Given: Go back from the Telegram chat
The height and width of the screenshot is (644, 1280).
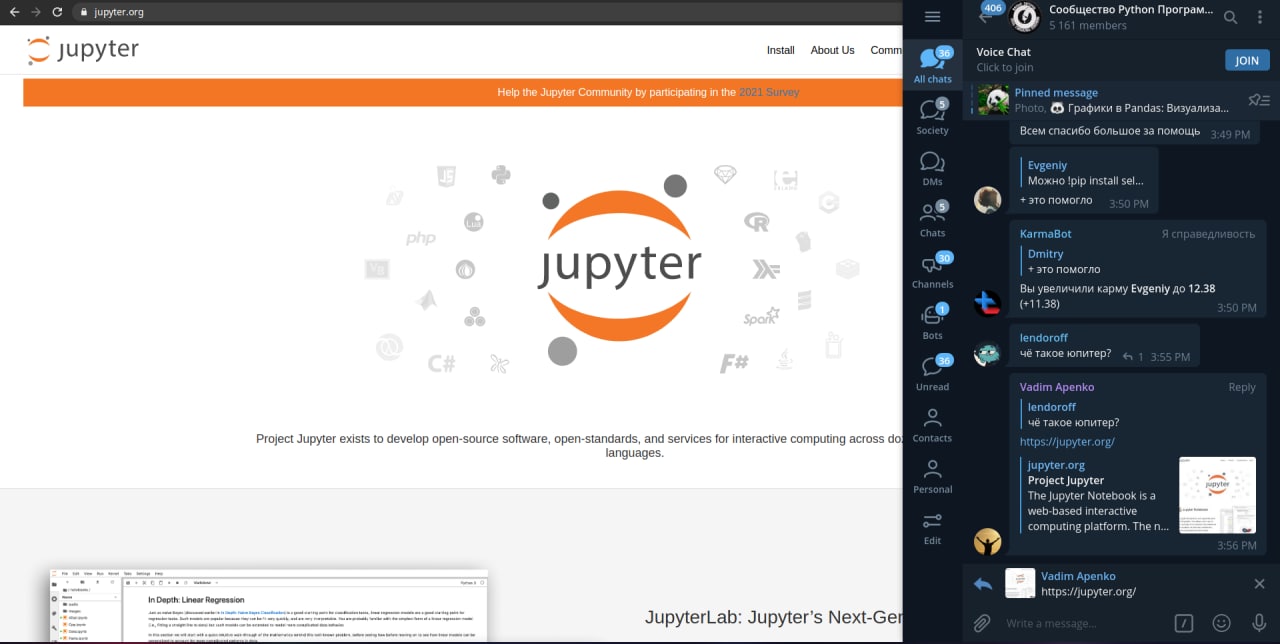Looking at the screenshot, I should [x=985, y=17].
